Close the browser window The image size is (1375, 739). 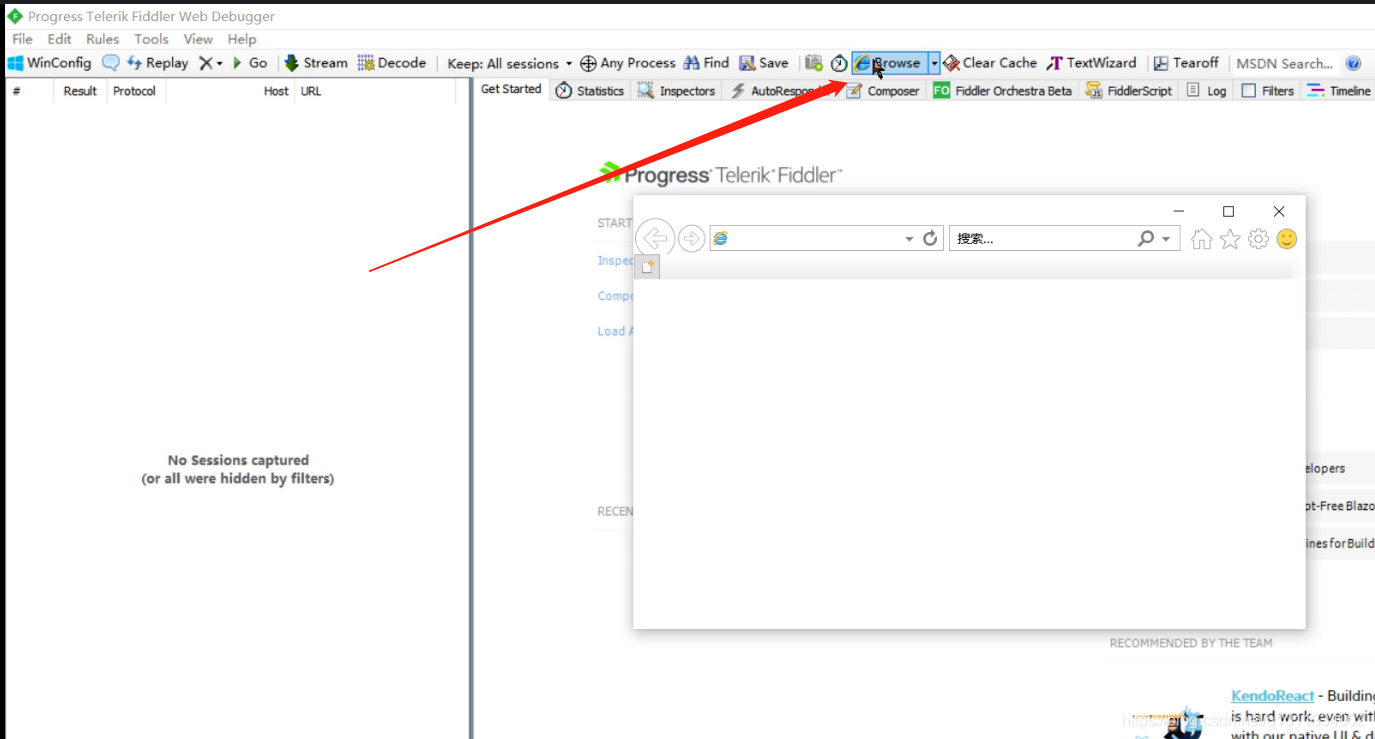[1279, 211]
